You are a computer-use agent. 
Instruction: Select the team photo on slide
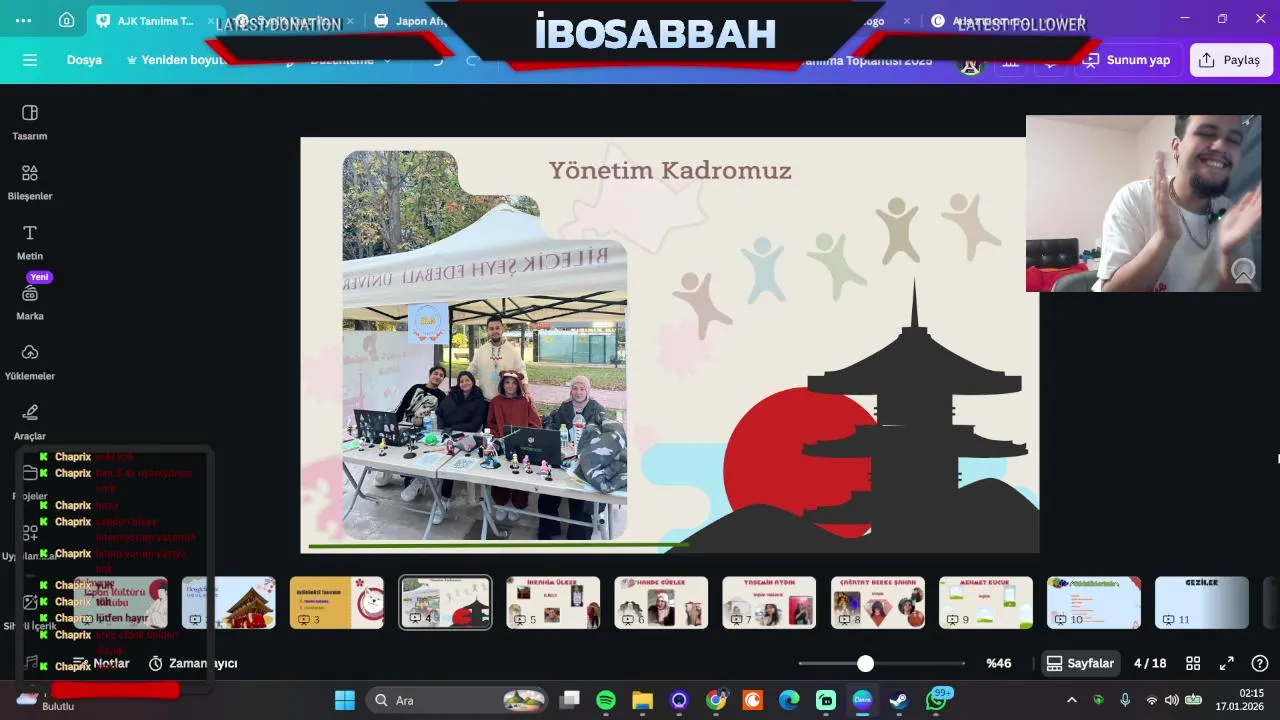[485, 345]
